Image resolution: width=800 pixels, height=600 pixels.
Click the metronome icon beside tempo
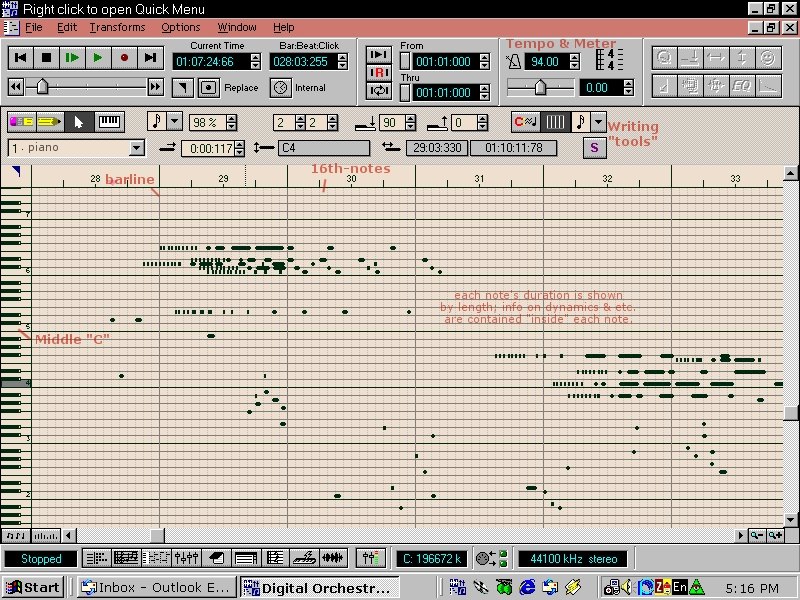pyautogui.click(x=516, y=62)
